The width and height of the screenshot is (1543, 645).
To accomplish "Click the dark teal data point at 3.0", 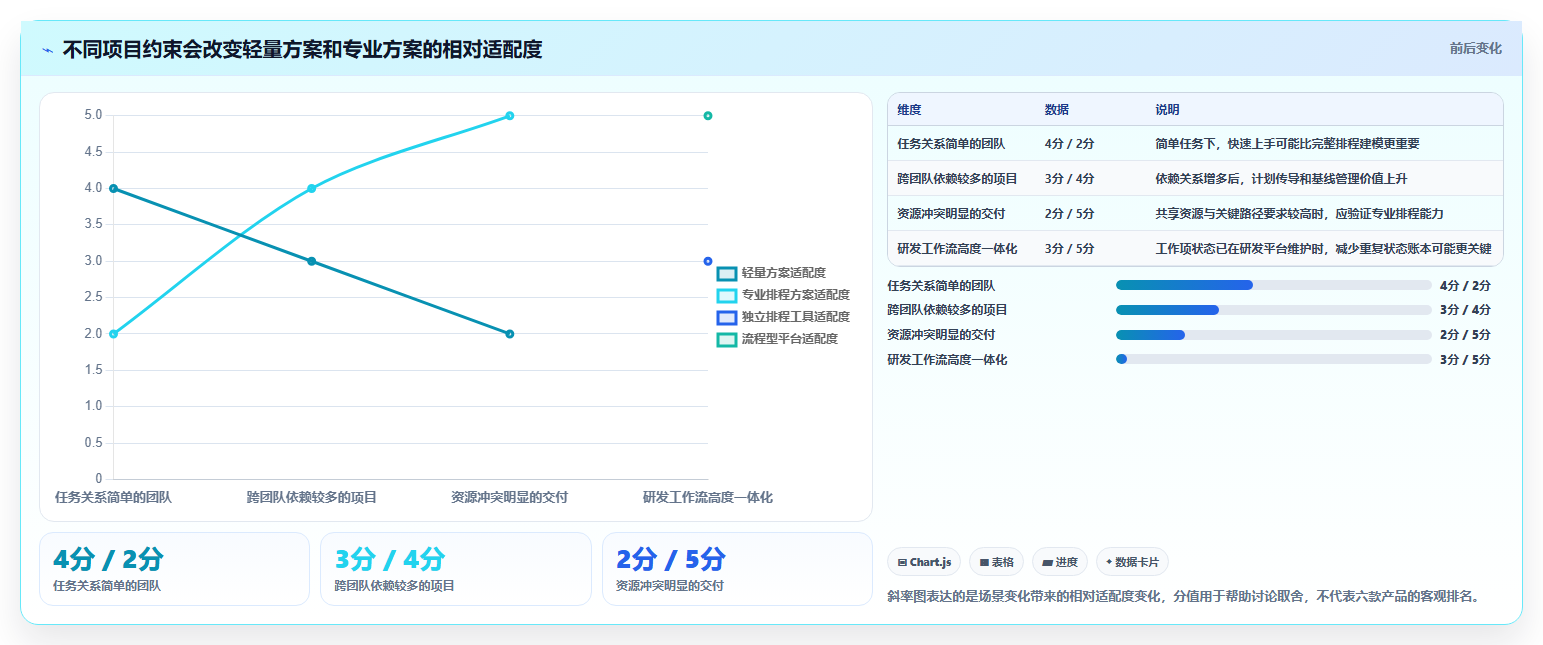I will coord(311,261).
